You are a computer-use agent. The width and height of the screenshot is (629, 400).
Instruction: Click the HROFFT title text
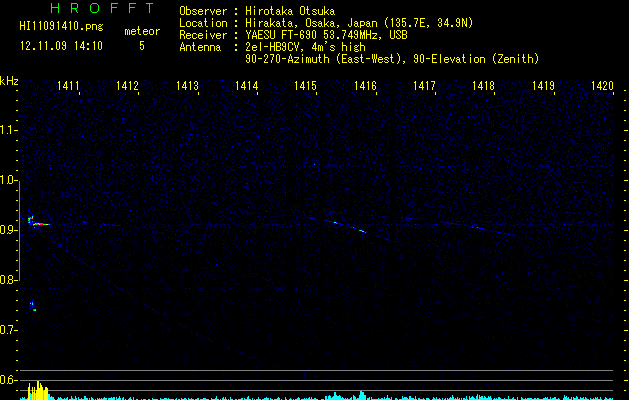102,8
